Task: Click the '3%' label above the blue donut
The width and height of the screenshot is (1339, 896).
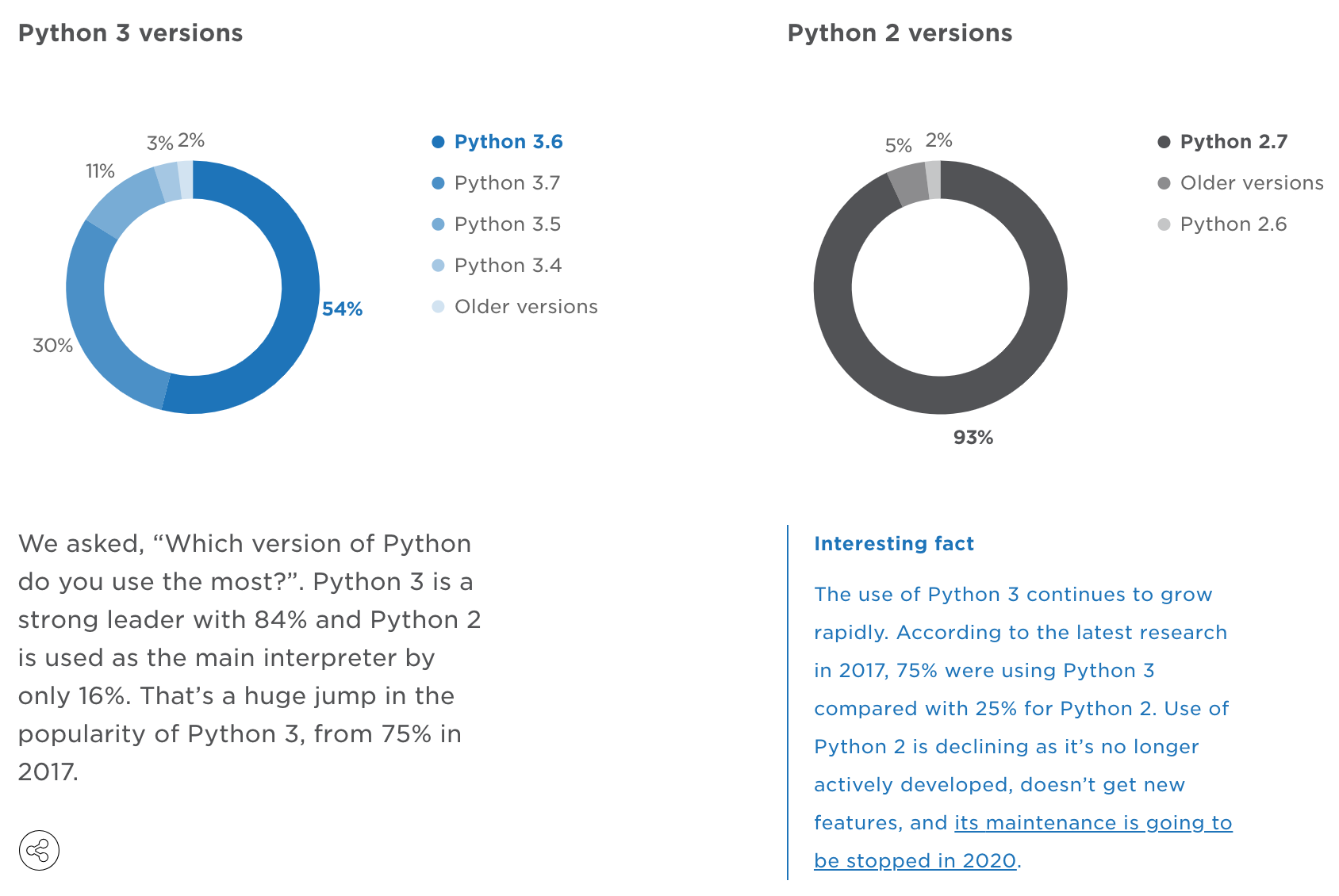Action: coord(159,144)
